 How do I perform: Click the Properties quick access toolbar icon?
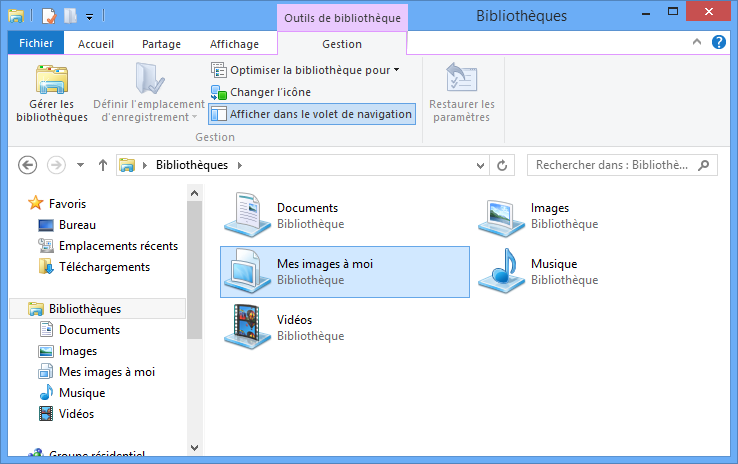point(49,16)
